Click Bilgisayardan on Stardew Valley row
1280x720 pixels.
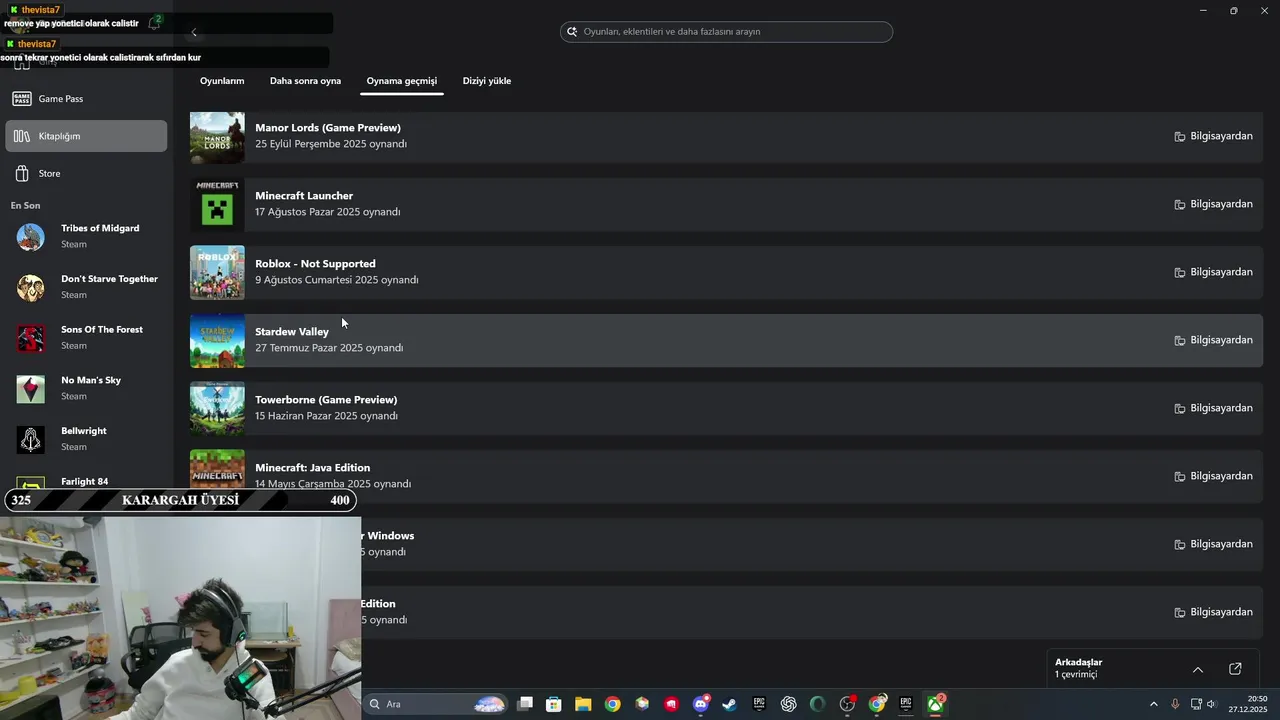(x=1213, y=340)
